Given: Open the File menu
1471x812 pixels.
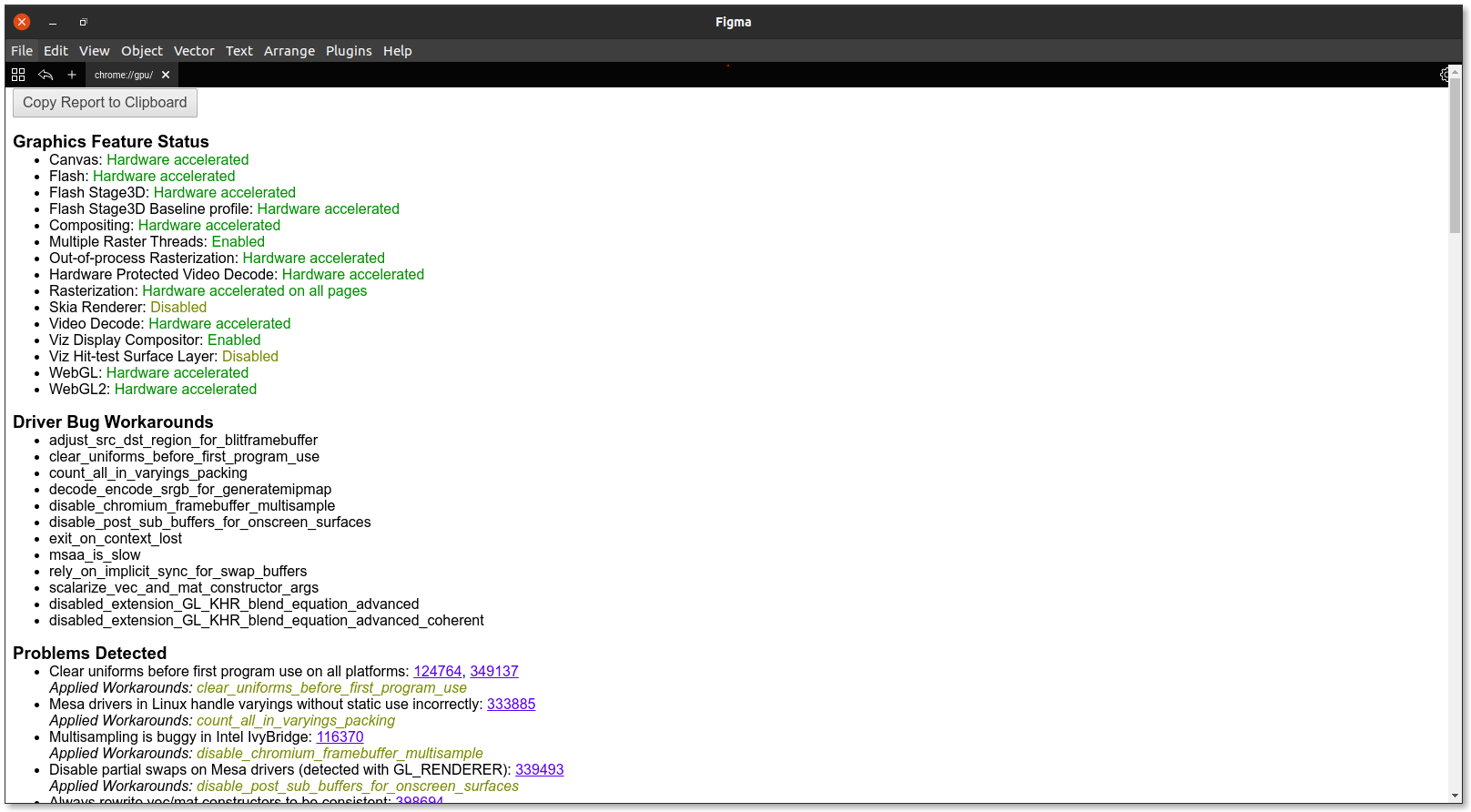Looking at the screenshot, I should click(x=22, y=51).
